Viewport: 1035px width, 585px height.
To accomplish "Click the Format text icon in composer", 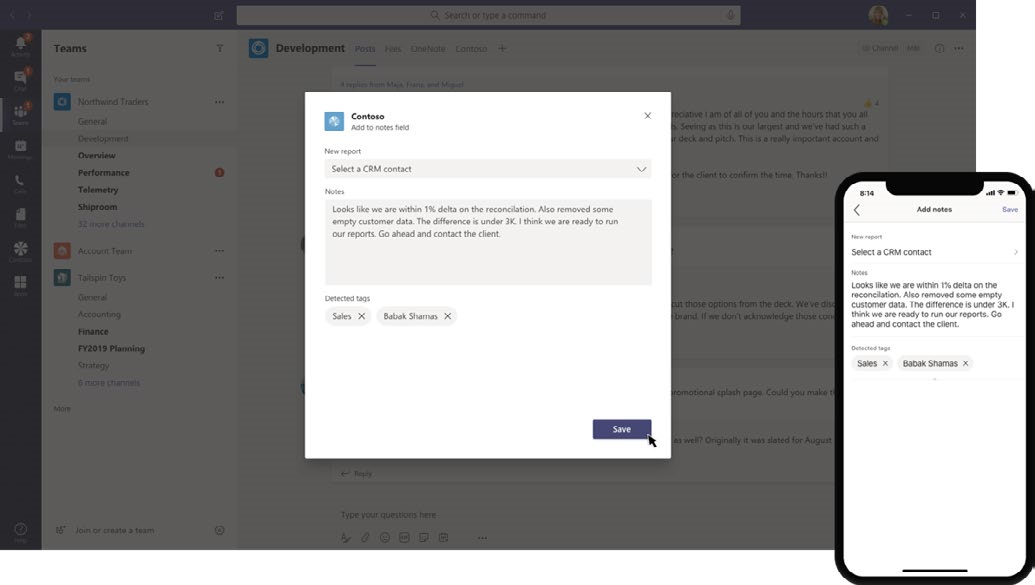I will coord(346,537).
